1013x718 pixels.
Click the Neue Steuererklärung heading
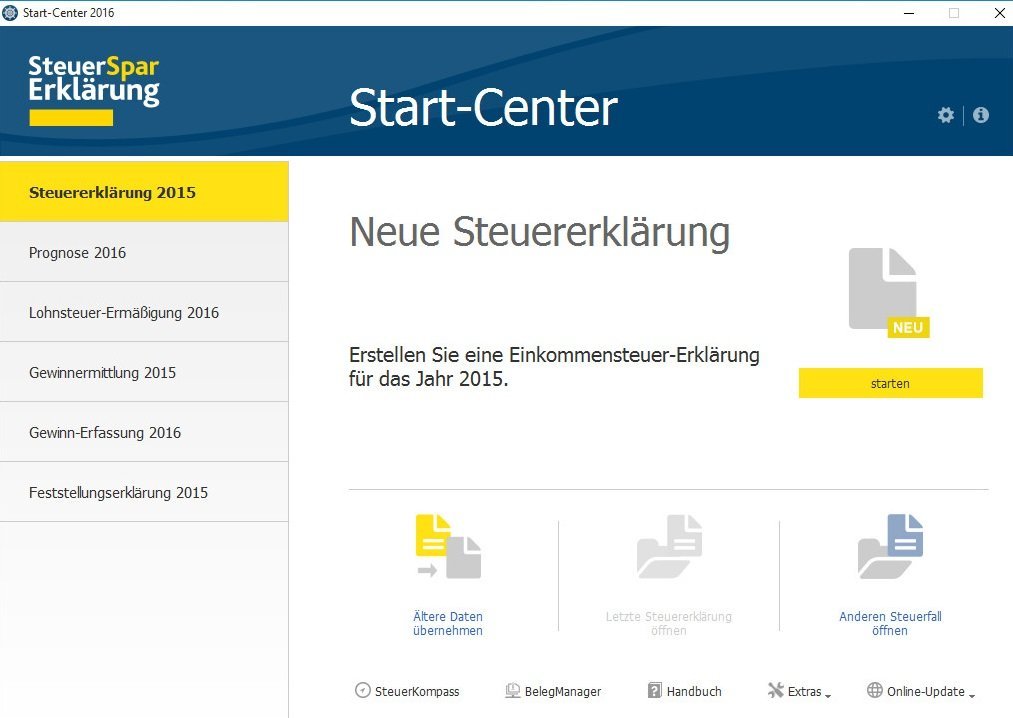click(539, 232)
